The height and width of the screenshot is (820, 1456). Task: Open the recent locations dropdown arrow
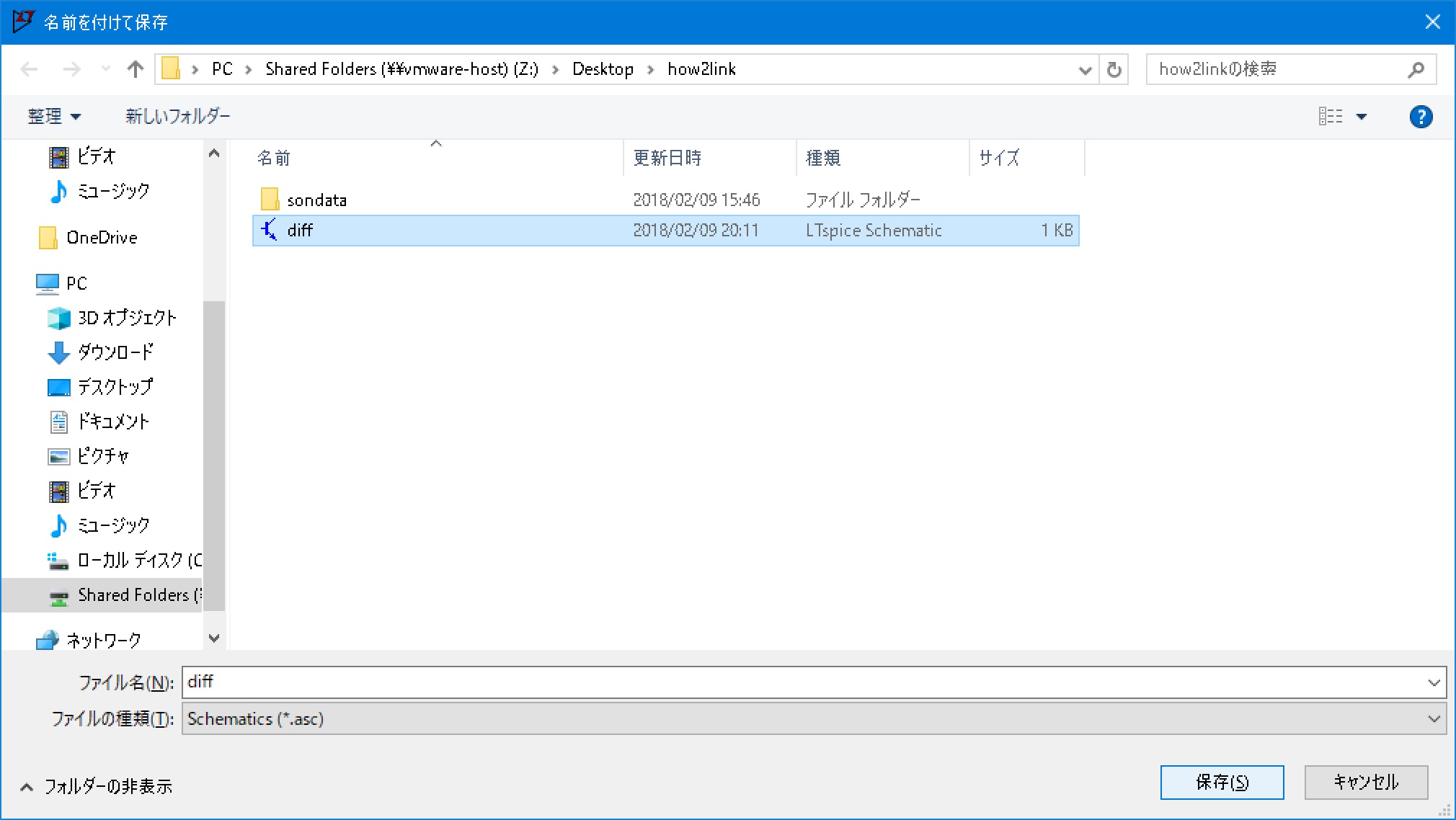[x=105, y=69]
